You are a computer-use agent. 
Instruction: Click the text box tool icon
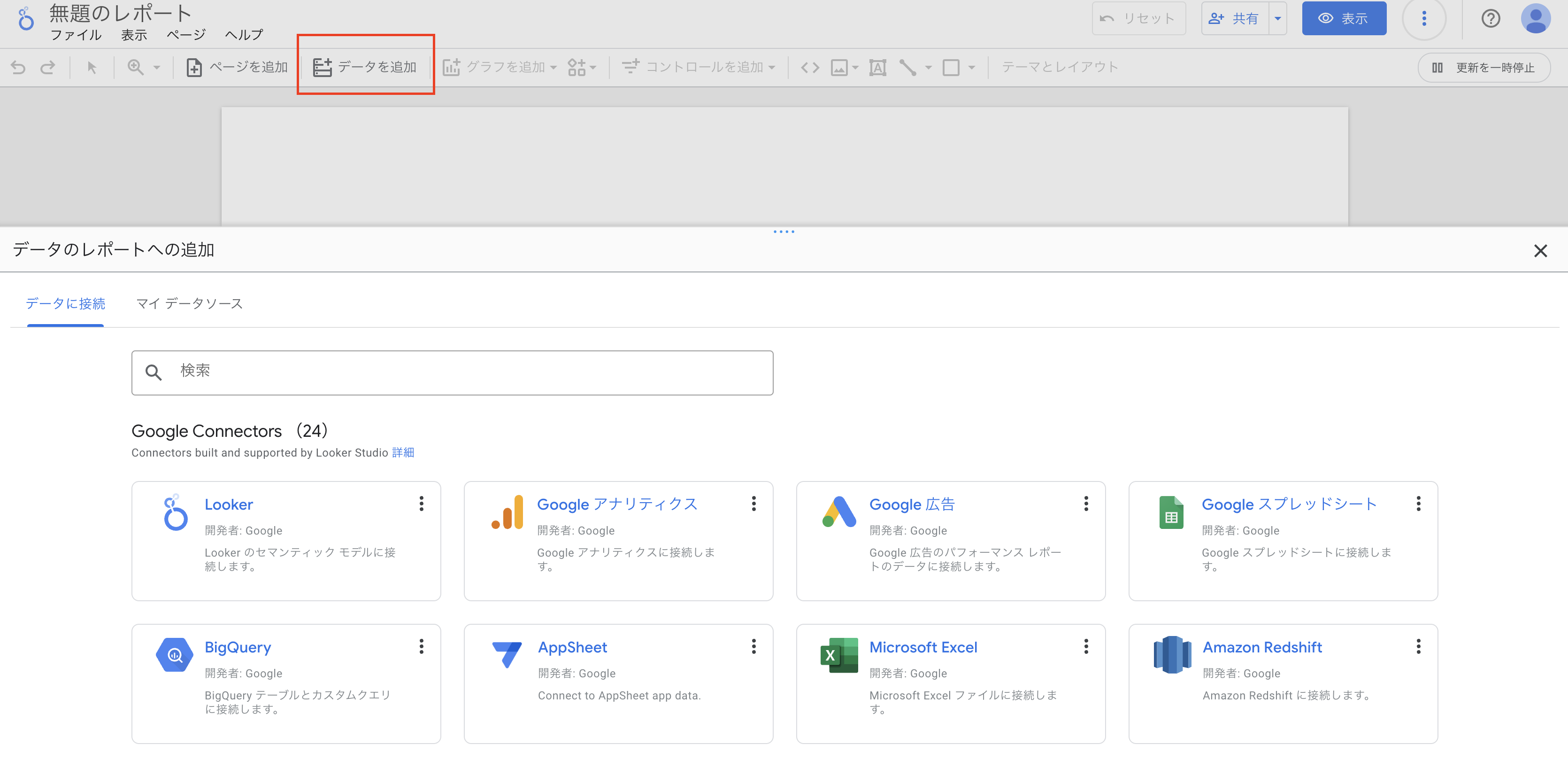[x=877, y=67]
